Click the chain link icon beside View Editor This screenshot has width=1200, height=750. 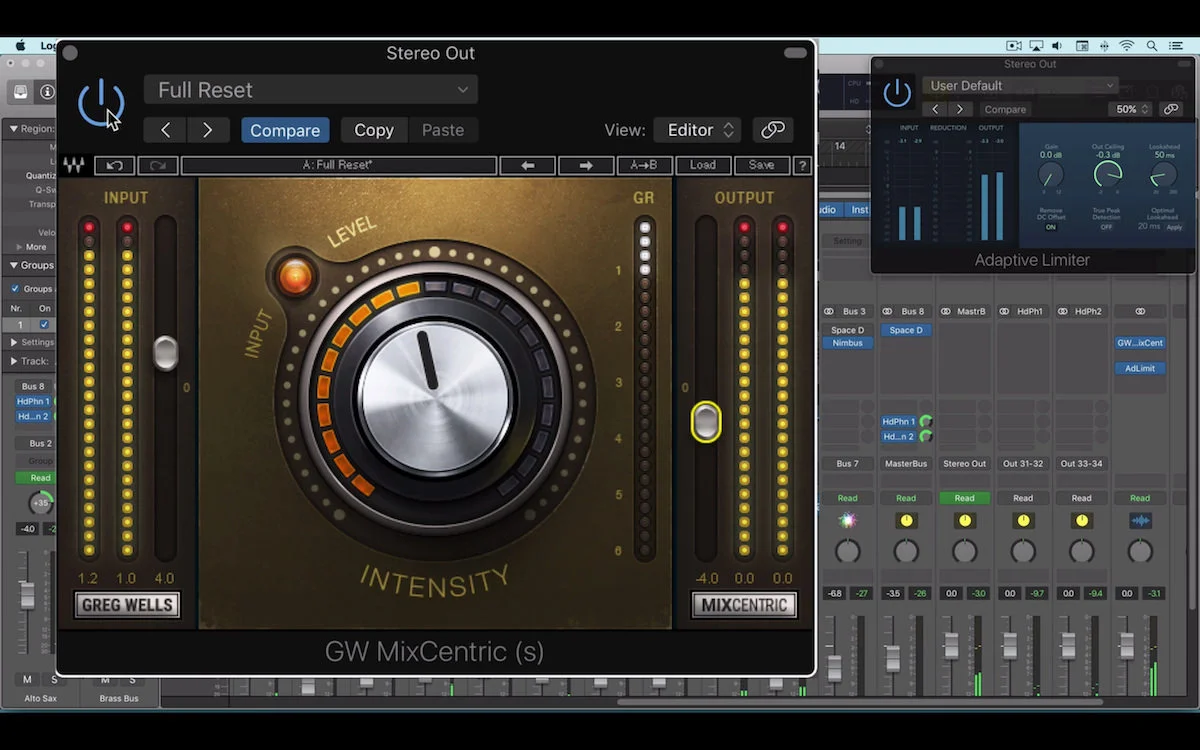(x=772, y=129)
